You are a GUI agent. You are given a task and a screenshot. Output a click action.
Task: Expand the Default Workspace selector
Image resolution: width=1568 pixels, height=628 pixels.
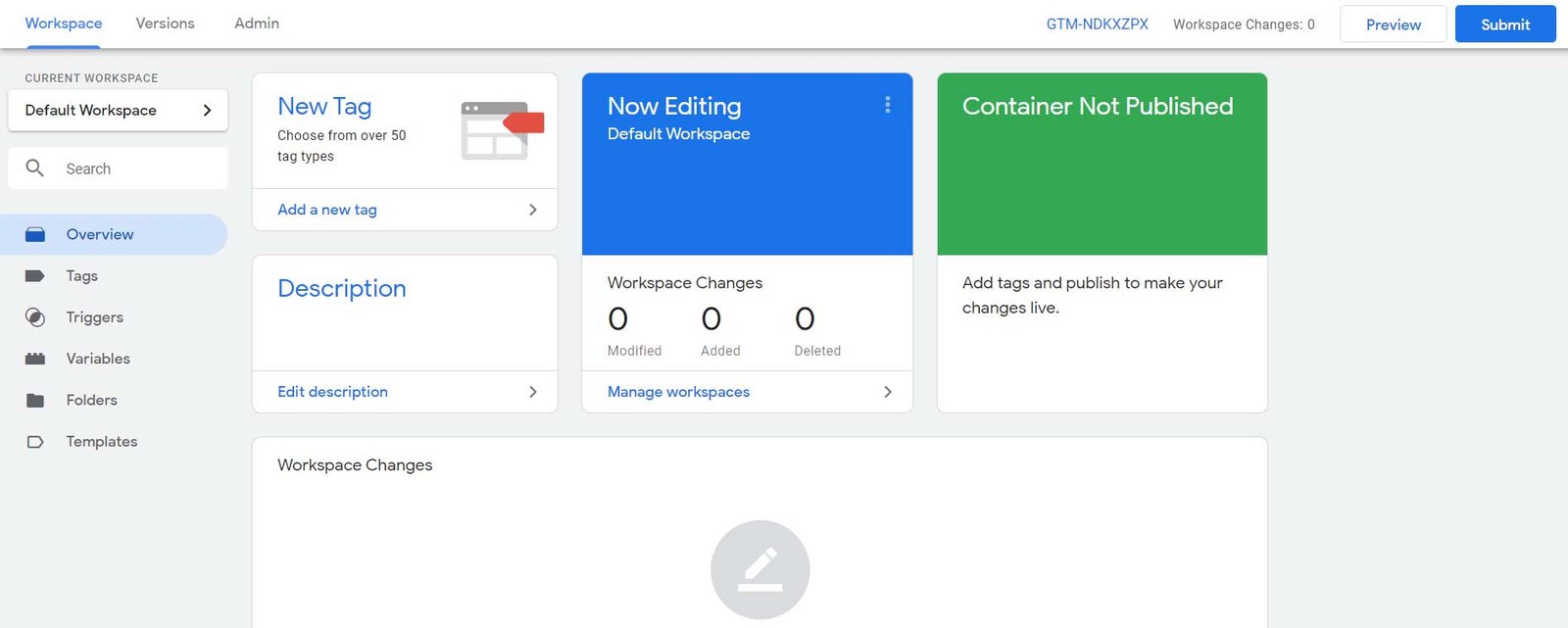tap(118, 111)
